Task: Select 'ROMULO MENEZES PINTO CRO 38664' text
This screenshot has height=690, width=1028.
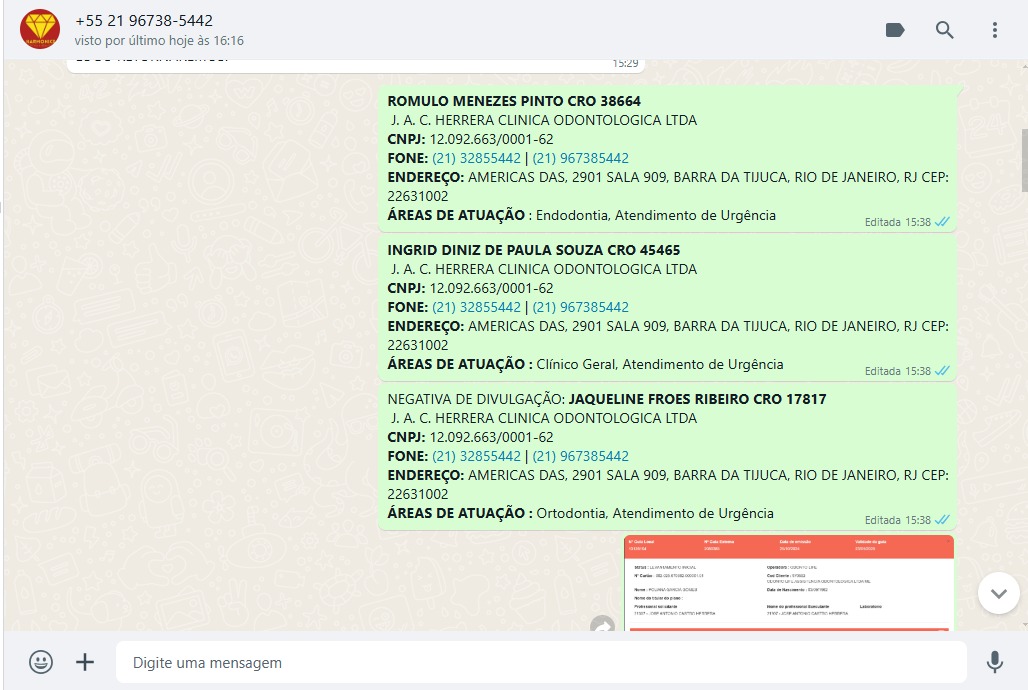Action: [513, 101]
